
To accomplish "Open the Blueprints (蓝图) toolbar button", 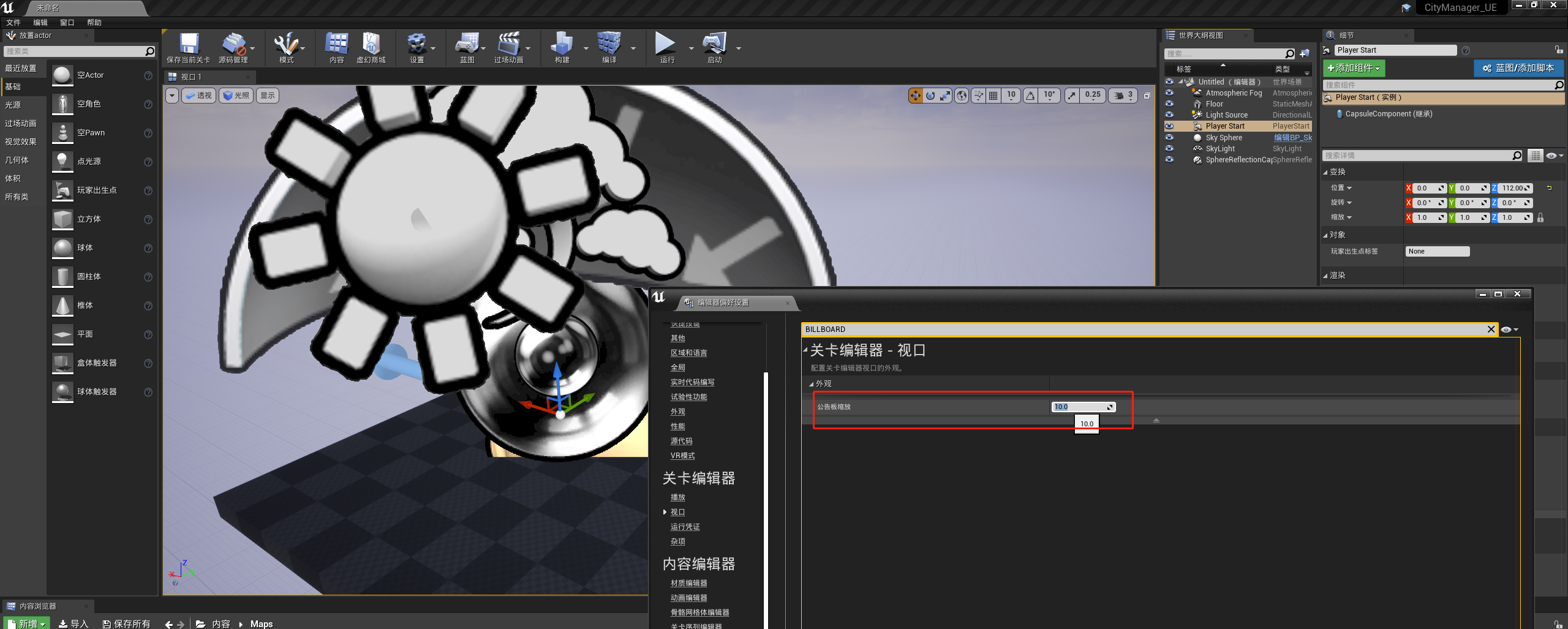I will tap(467, 48).
